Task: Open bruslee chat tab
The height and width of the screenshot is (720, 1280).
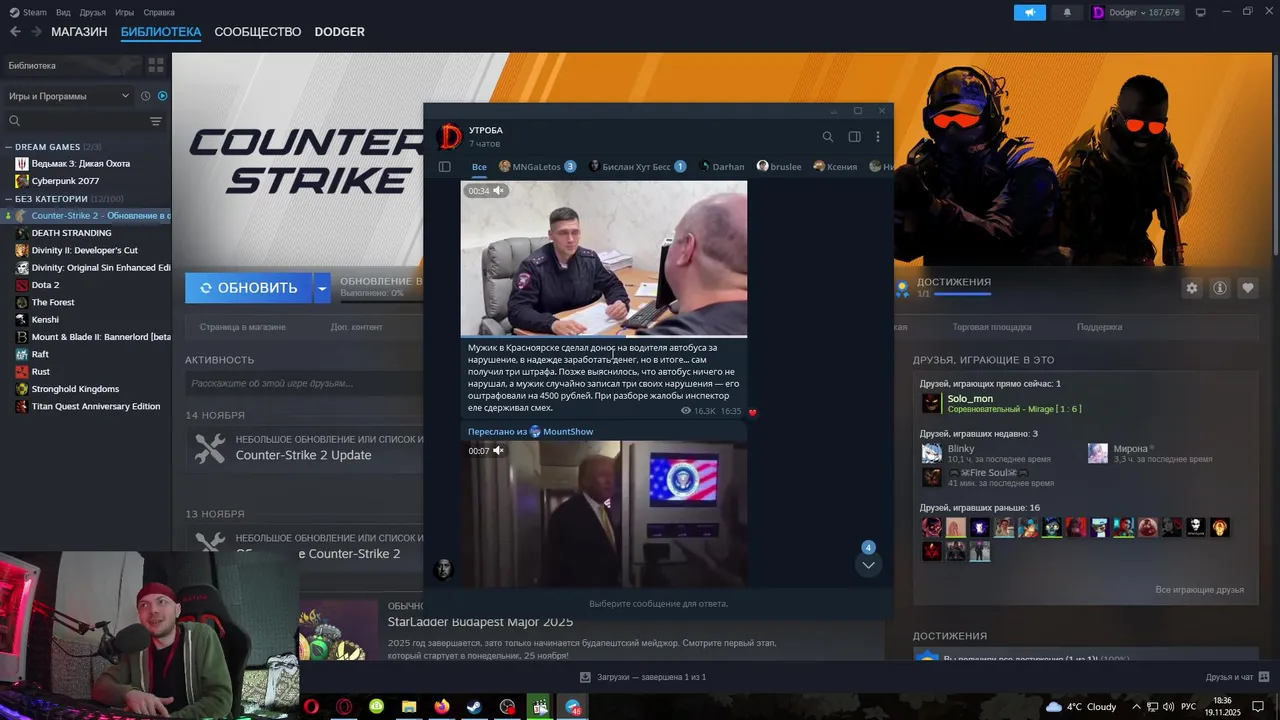Action: 779,167
